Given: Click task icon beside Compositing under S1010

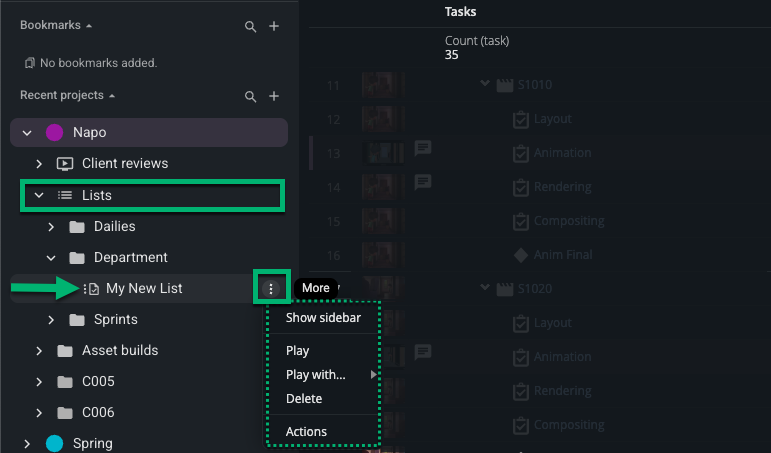Looking at the screenshot, I should coord(521,221).
